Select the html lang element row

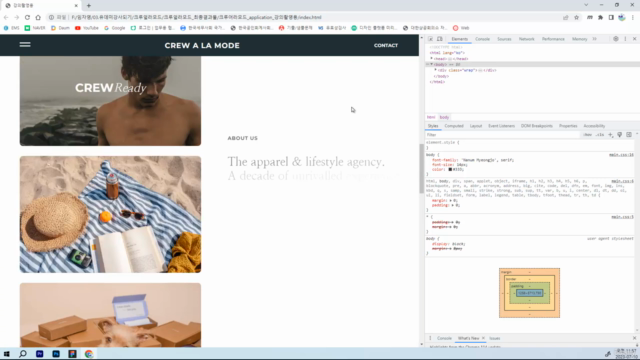tap(447, 53)
